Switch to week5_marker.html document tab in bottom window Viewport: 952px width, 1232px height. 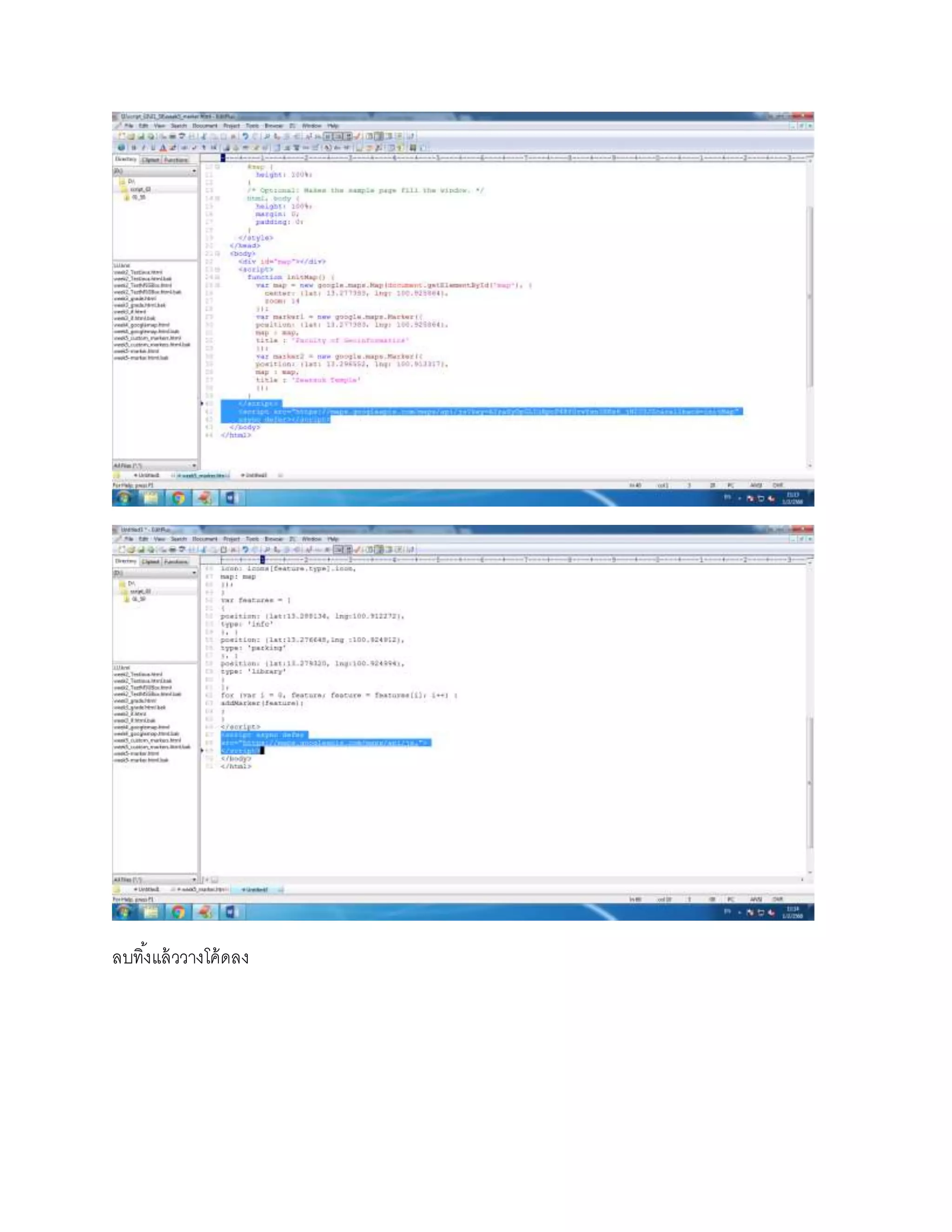(202, 889)
